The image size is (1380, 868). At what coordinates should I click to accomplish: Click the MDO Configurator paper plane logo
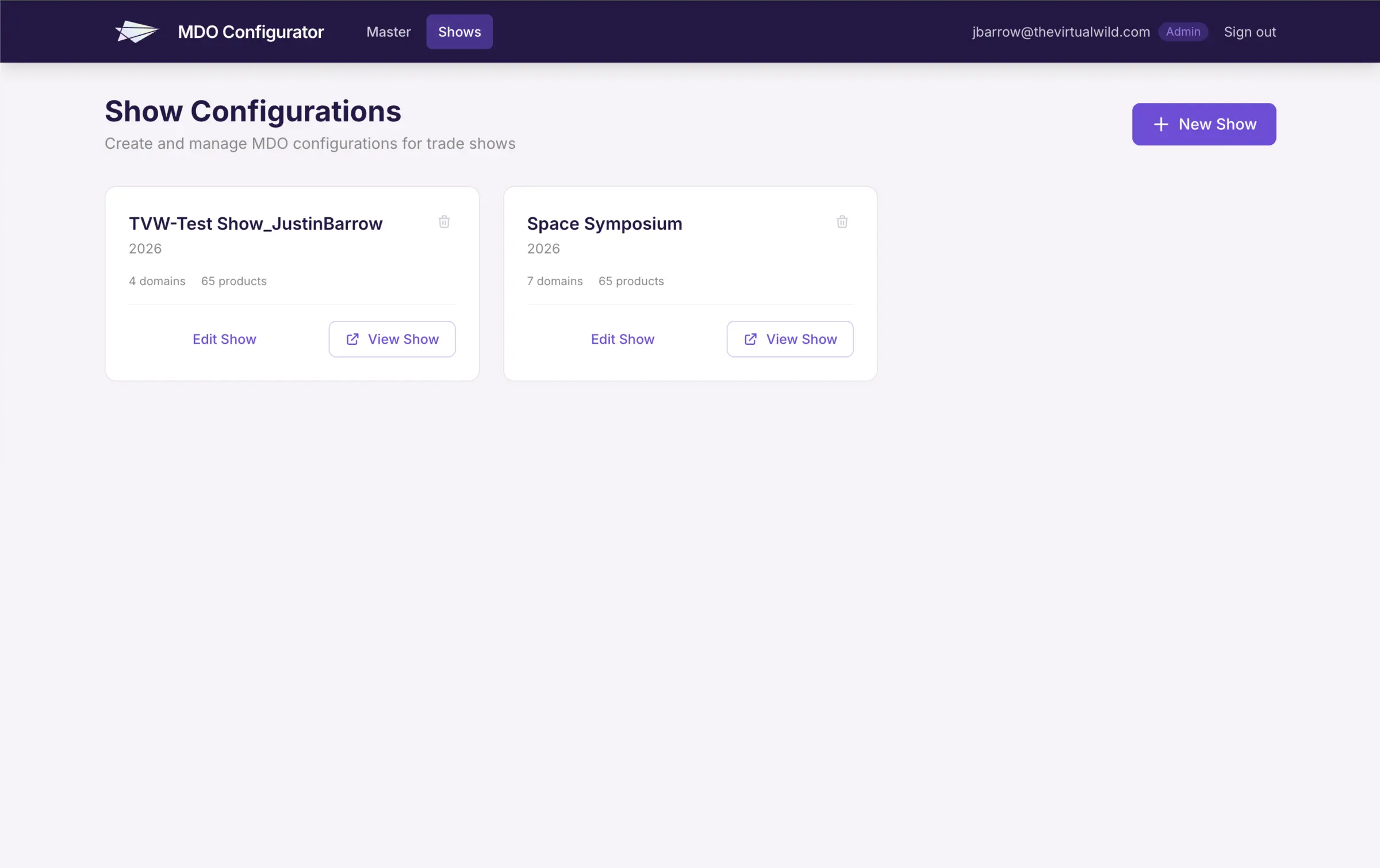point(137,32)
